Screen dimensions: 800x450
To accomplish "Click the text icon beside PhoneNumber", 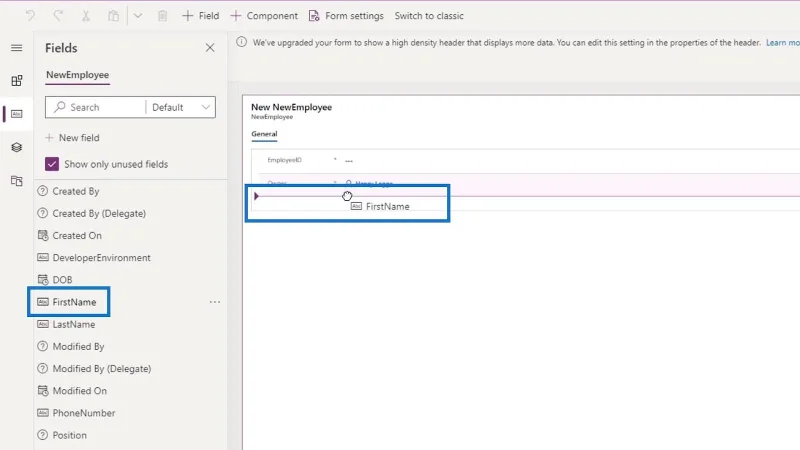I will tap(43, 413).
